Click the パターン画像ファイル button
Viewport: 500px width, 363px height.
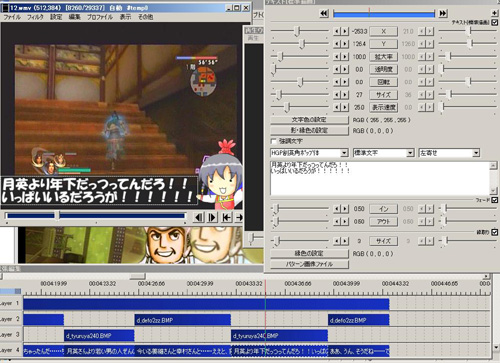pyautogui.click(x=309, y=264)
